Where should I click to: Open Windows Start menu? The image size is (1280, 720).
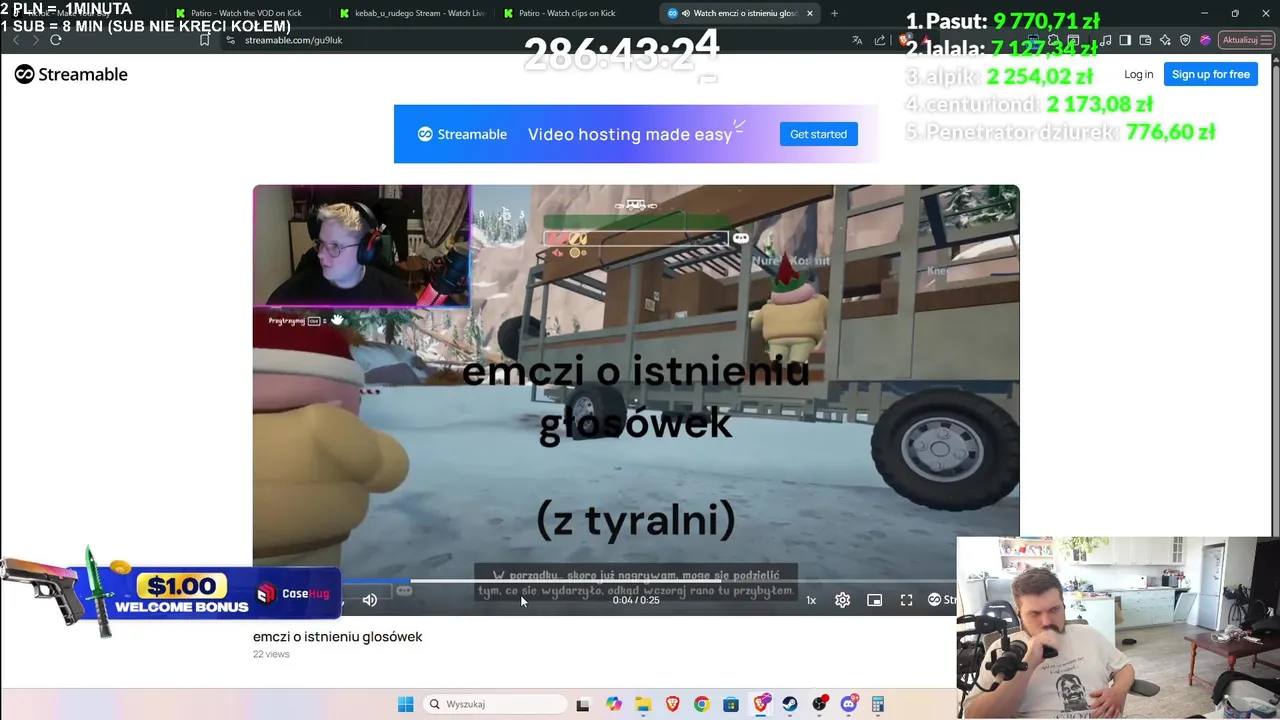click(x=405, y=704)
